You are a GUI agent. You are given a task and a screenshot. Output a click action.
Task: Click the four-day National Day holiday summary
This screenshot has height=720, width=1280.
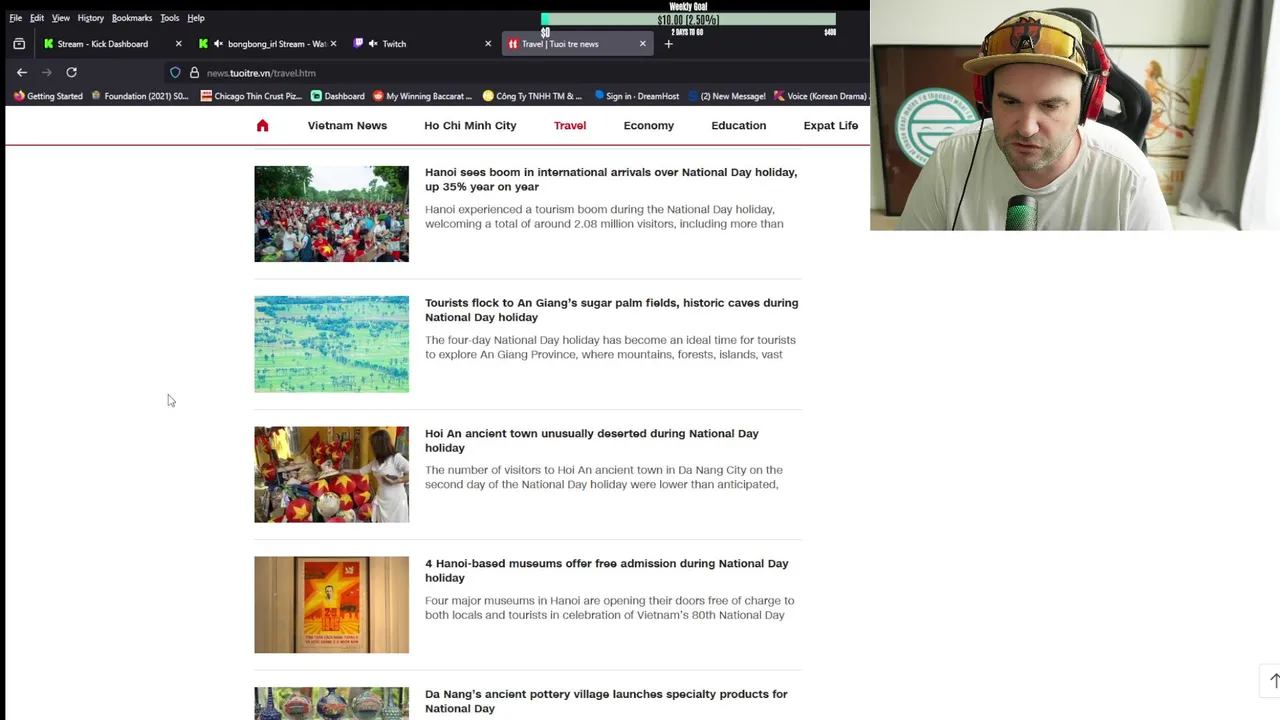(610, 347)
